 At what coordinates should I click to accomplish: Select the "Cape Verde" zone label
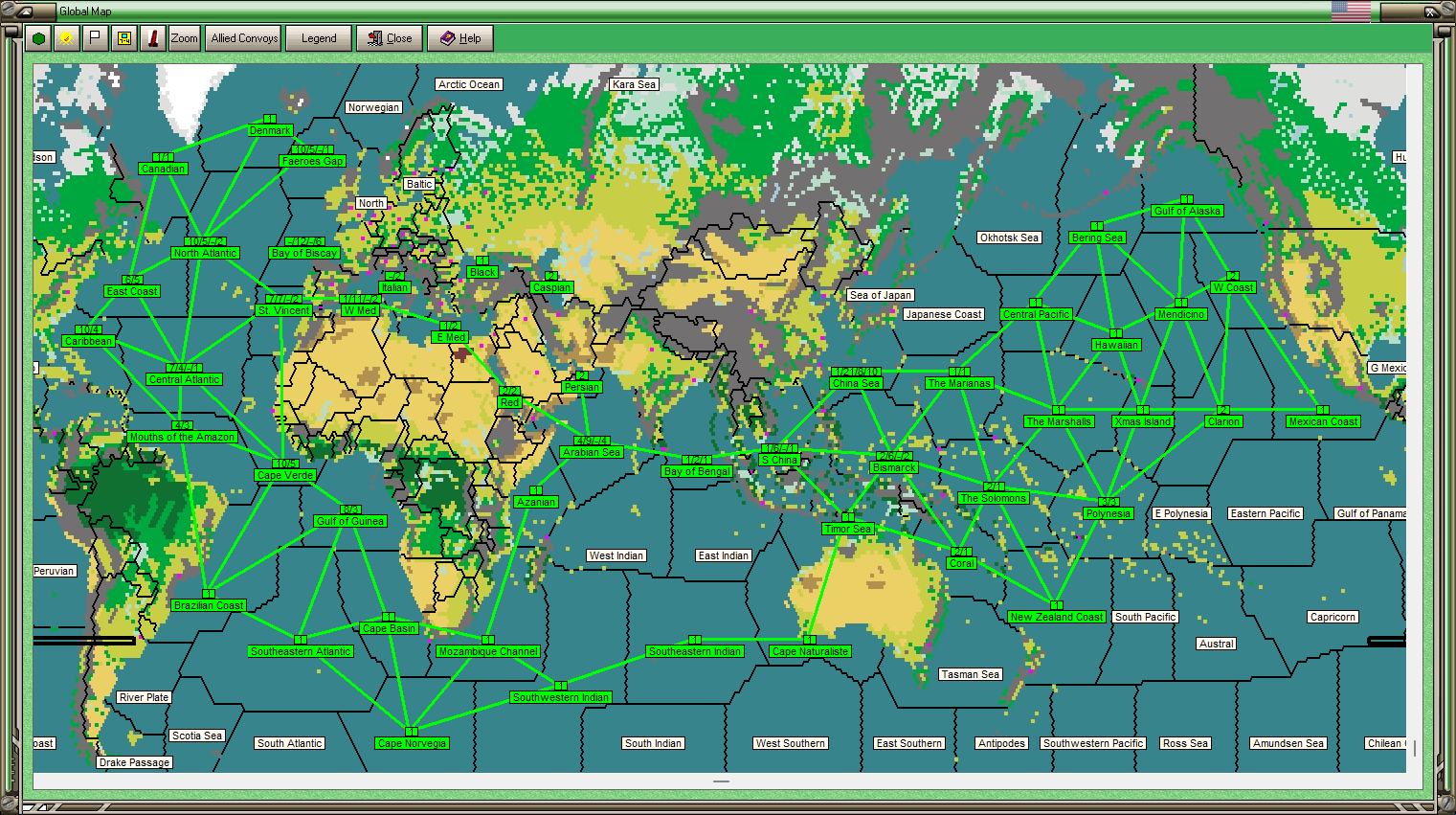tap(284, 475)
